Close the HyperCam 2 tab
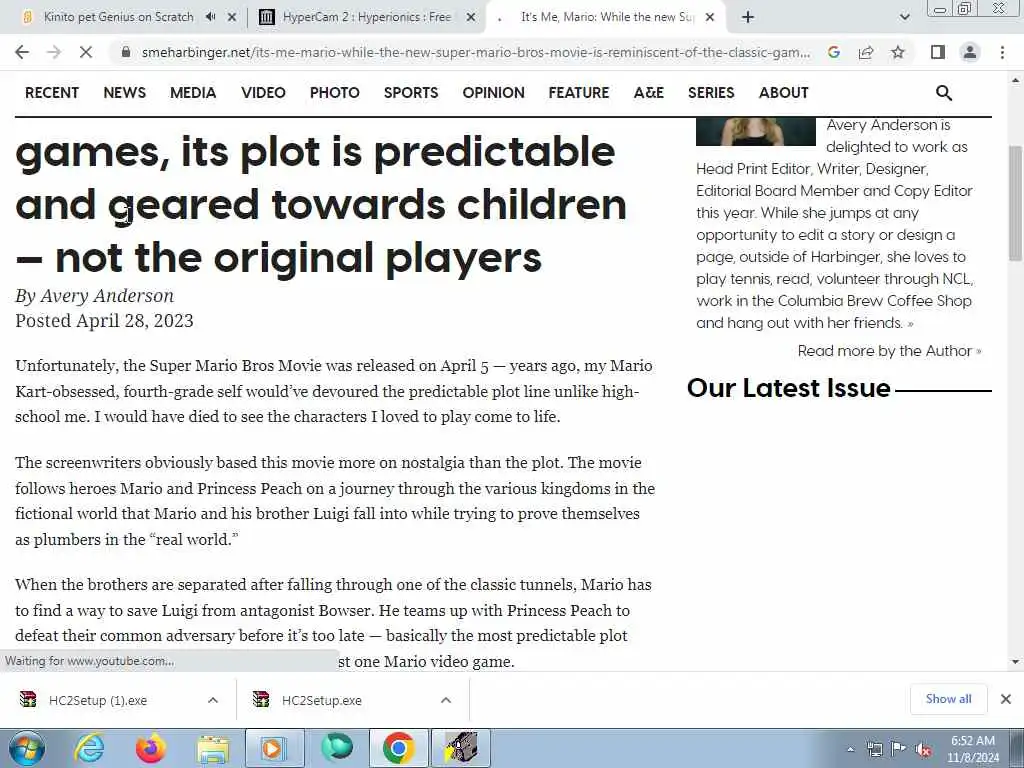 click(x=470, y=17)
